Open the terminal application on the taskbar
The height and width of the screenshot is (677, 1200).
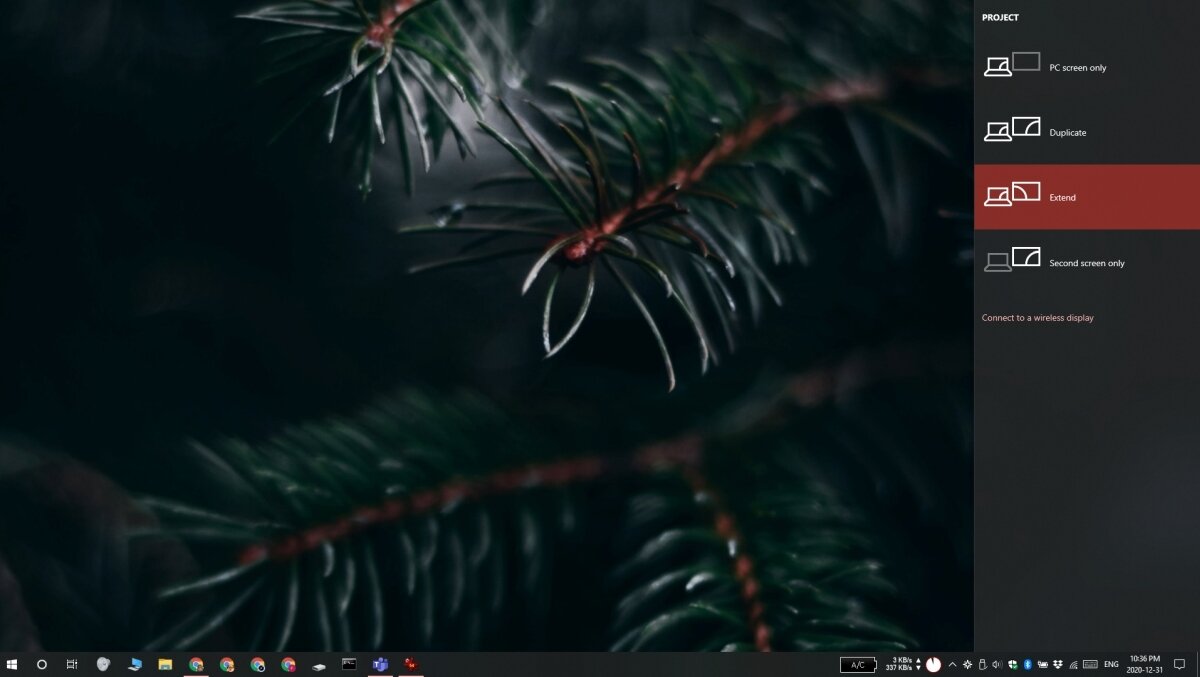[x=348, y=663]
